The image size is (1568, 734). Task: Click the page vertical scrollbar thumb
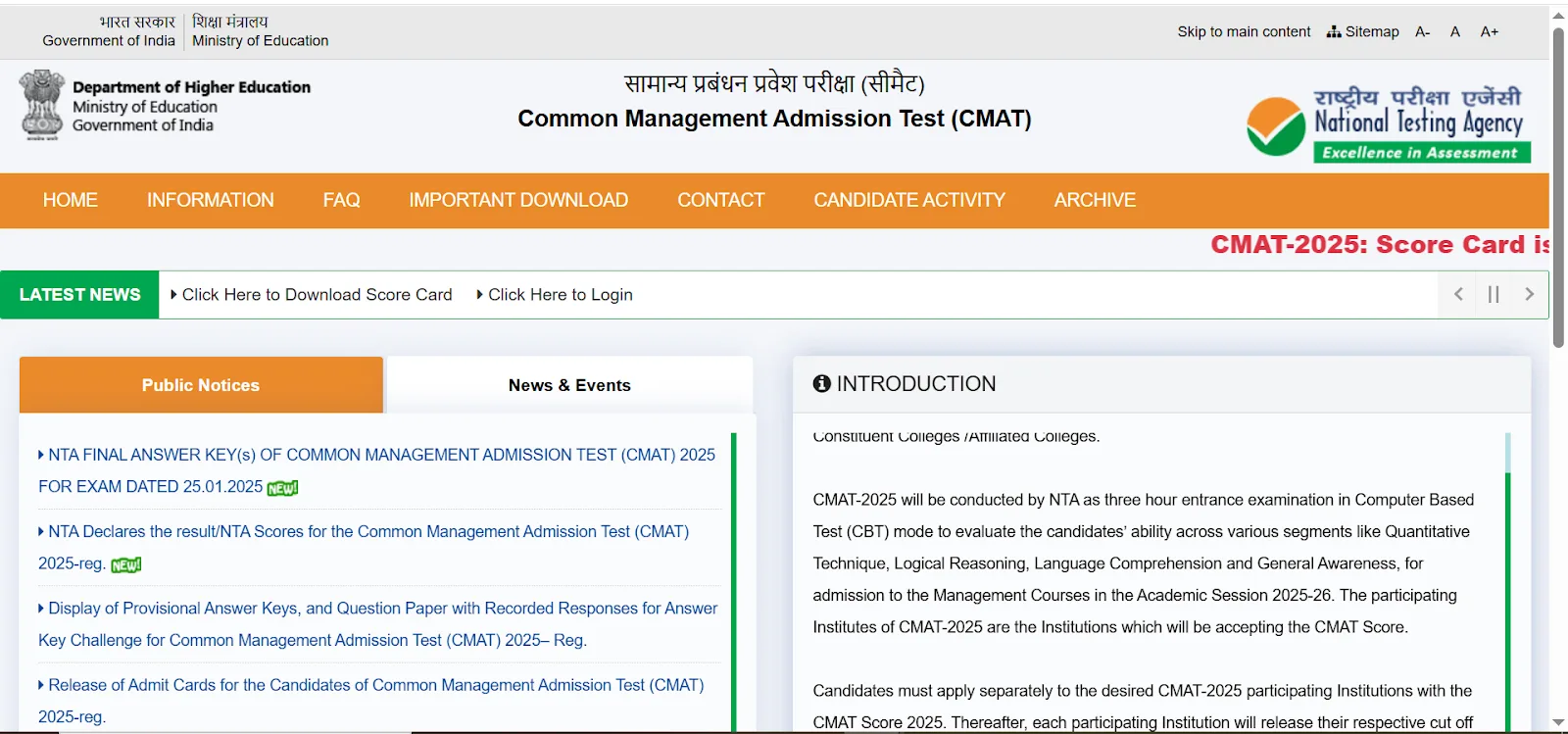tap(1558, 186)
